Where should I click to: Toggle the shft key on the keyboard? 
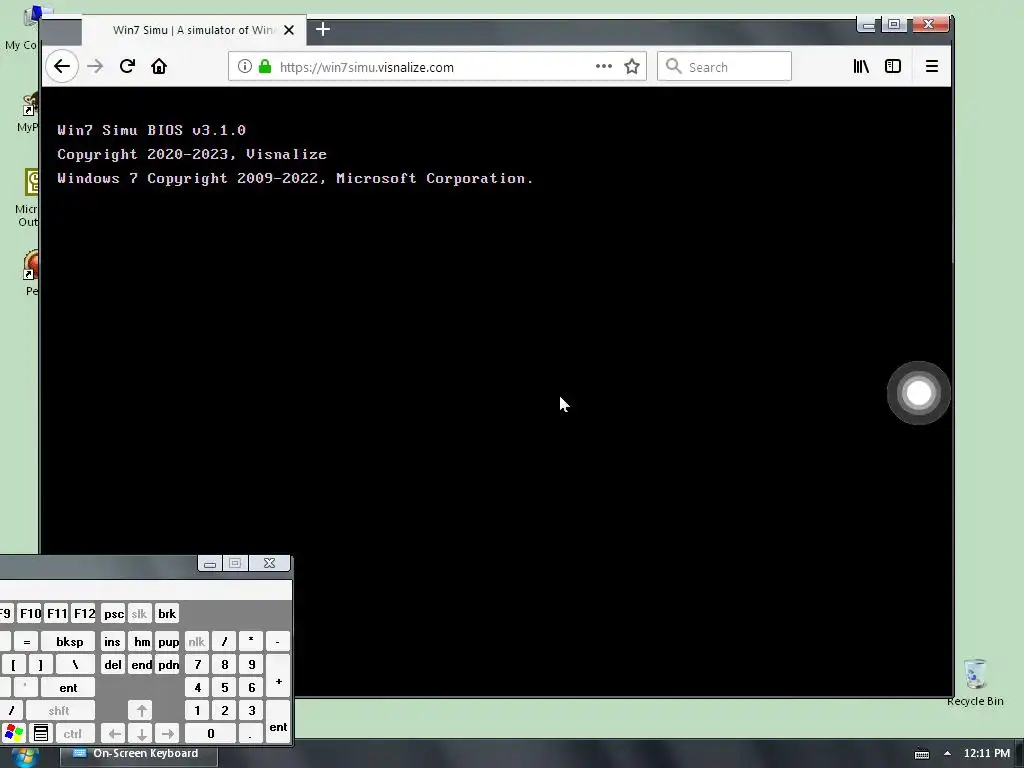point(59,711)
